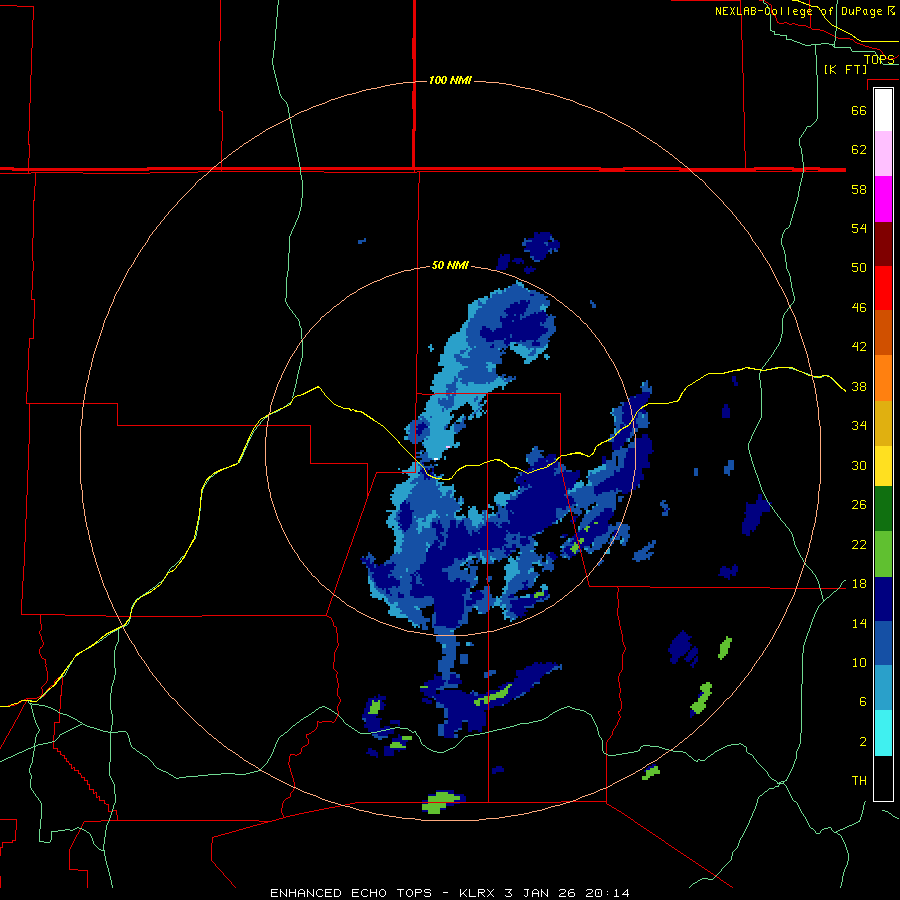Click the 14 legend scale value
This screenshot has width=900, height=900.
[x=859, y=623]
